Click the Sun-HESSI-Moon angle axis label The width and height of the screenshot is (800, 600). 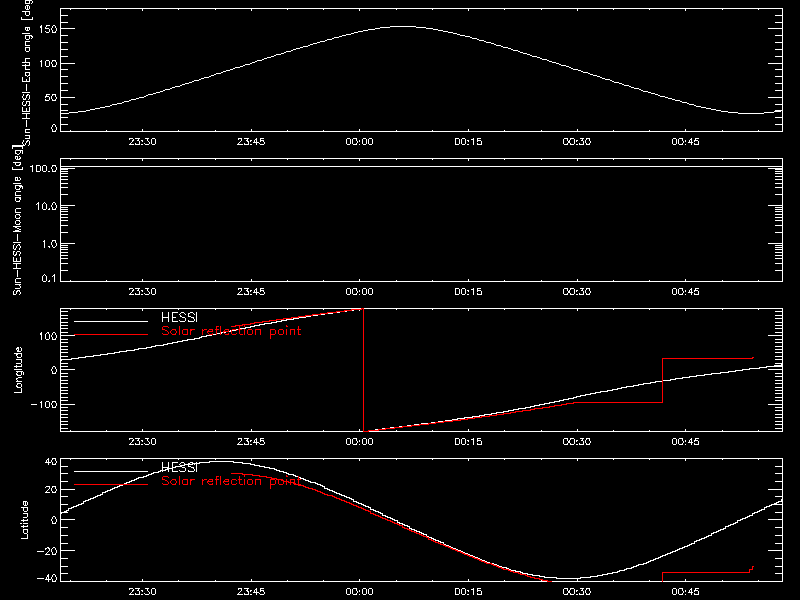point(17,220)
